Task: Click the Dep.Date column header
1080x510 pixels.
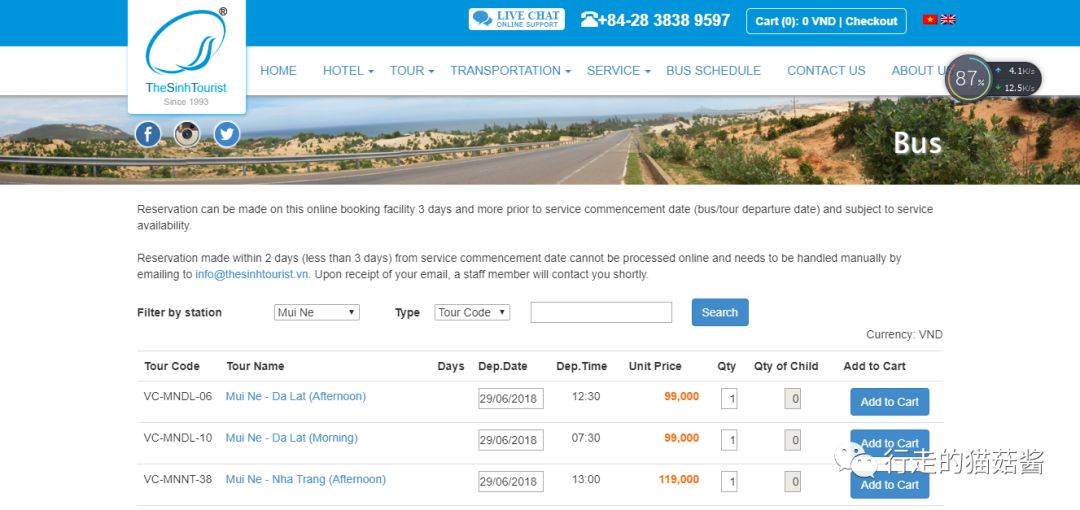Action: (503, 366)
